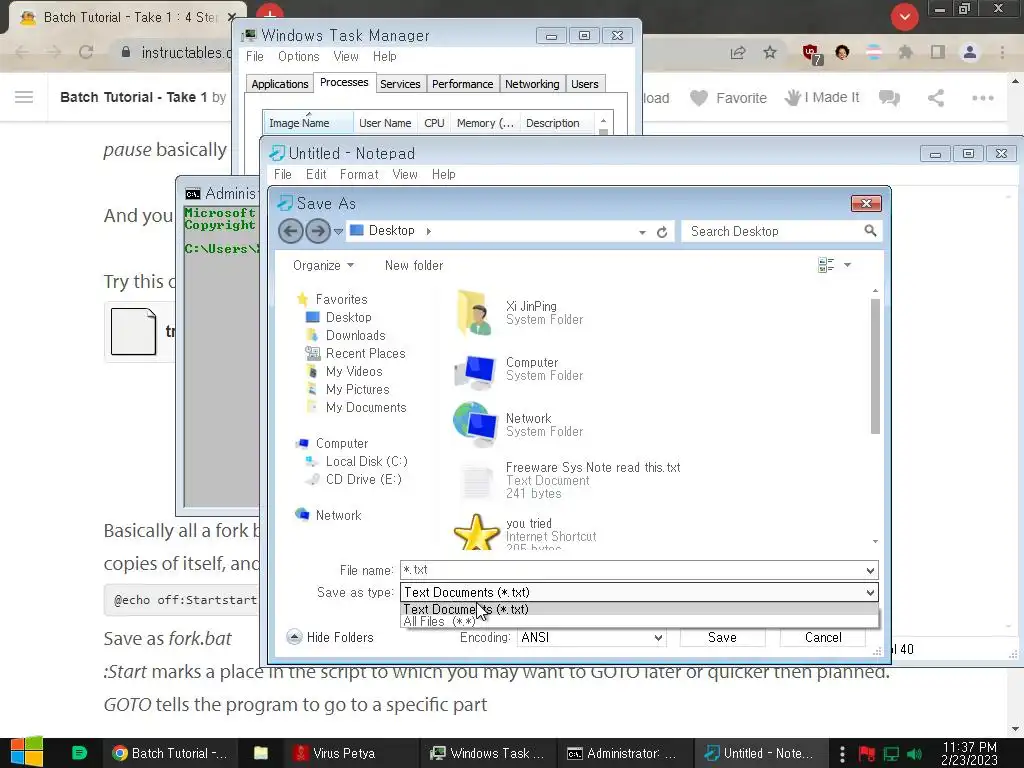Click the Cancel button
Screen dimensions: 1024x768
pos(823,637)
